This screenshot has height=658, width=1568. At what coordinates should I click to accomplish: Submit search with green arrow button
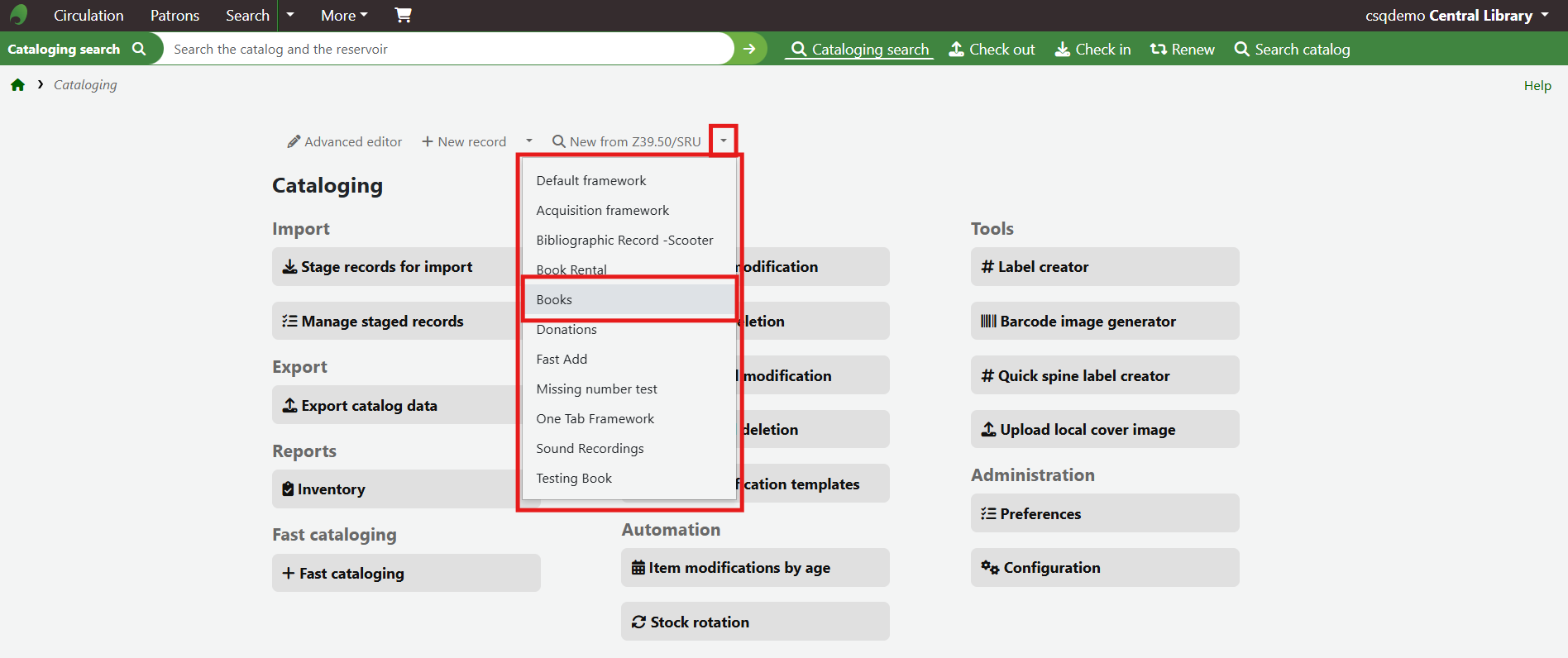pos(749,49)
